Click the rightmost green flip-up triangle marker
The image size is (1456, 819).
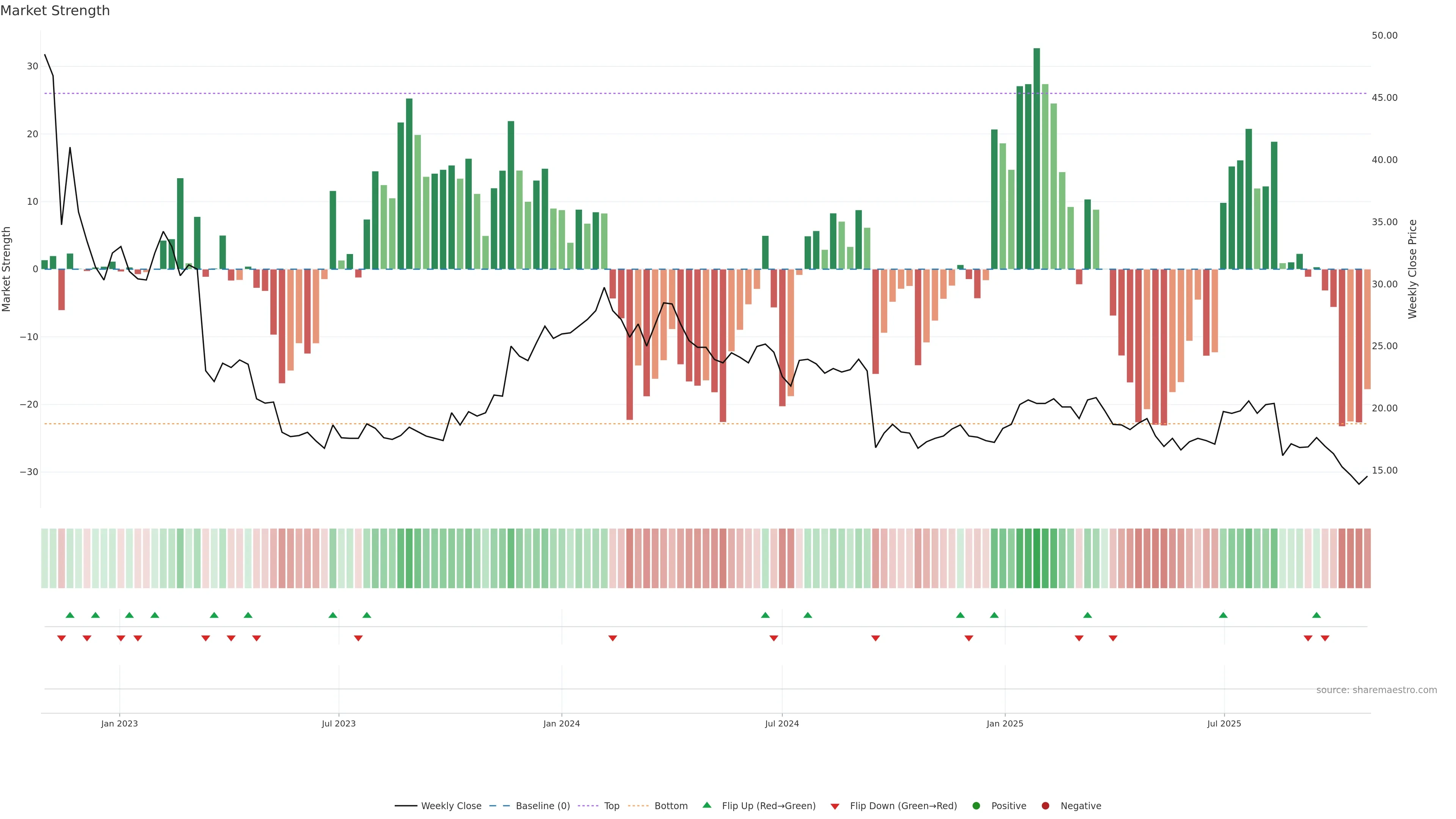[x=1316, y=615]
